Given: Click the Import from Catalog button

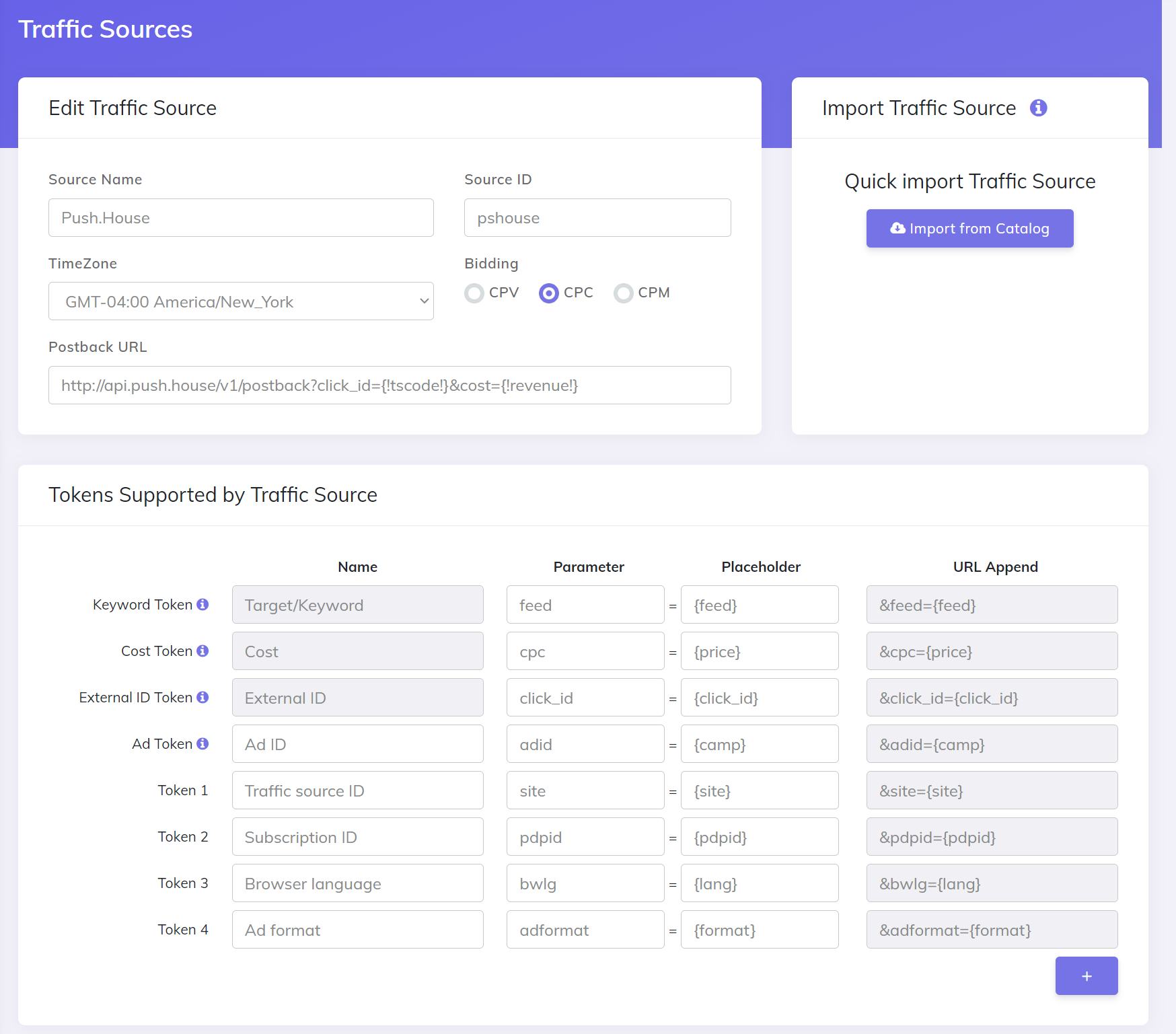Looking at the screenshot, I should pyautogui.click(x=969, y=229).
